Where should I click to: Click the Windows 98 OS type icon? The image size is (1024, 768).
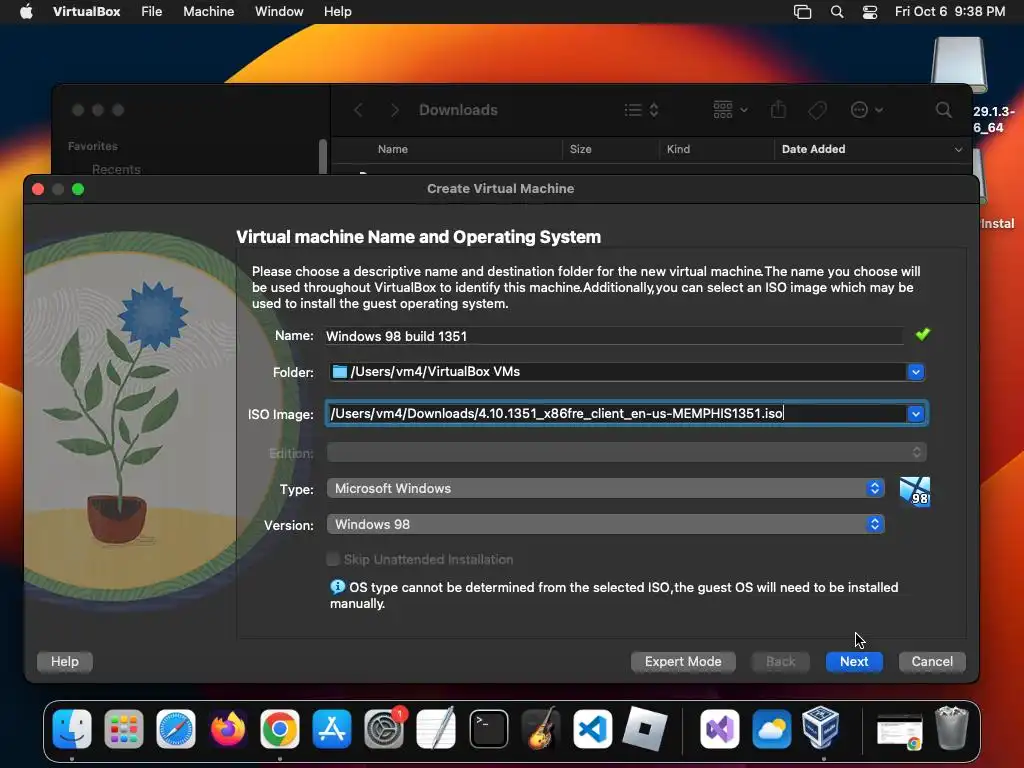coord(914,491)
